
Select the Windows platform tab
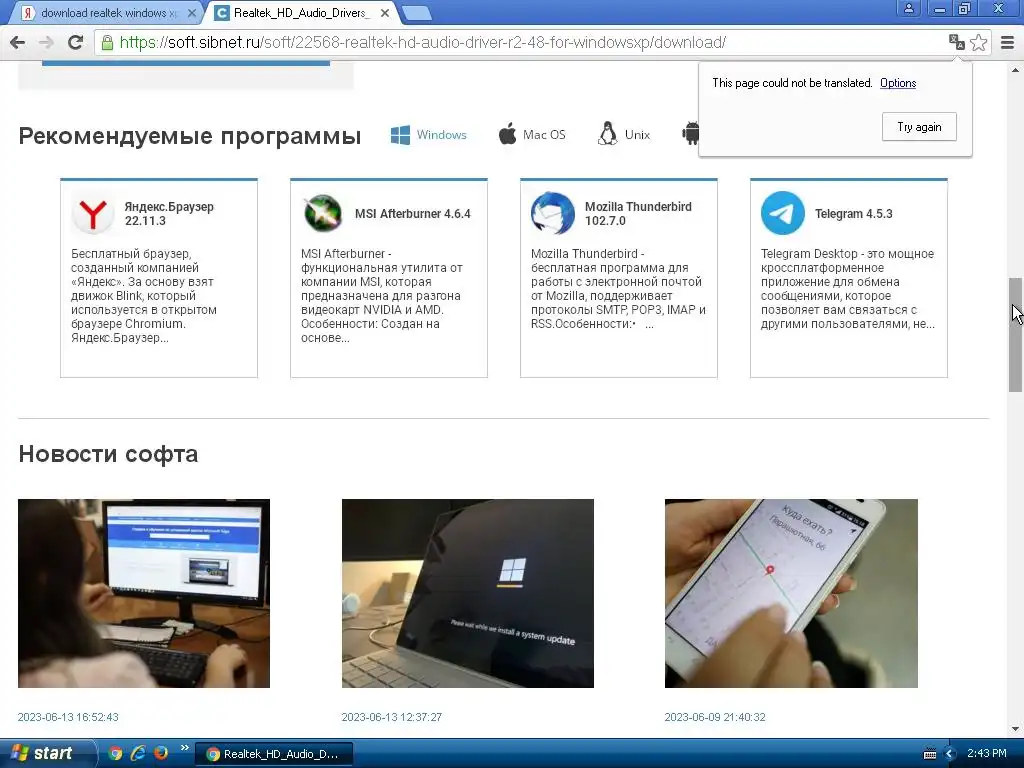pos(428,135)
